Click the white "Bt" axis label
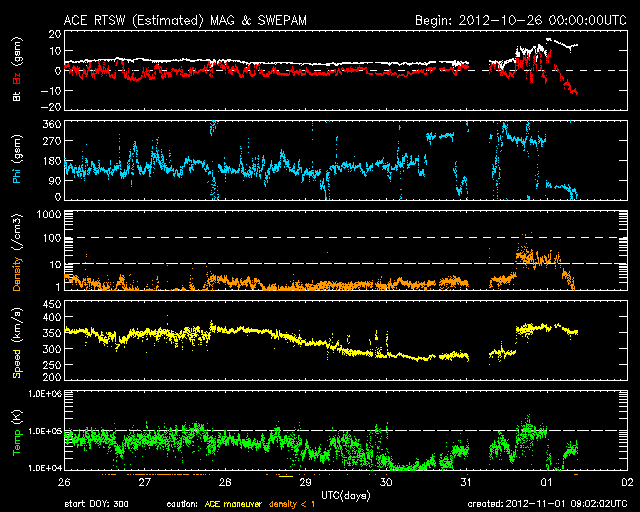This screenshot has width=640, height=512. point(17,96)
